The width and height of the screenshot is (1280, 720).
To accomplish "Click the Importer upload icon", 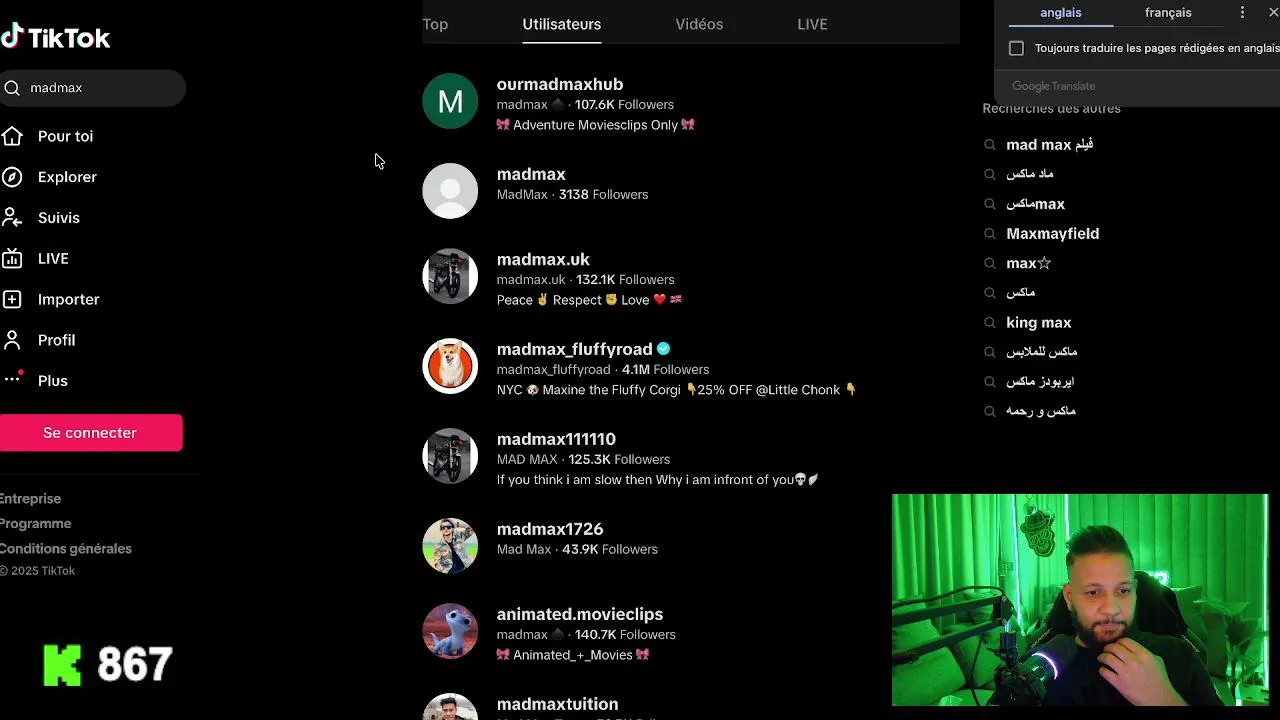I will pos(12,299).
